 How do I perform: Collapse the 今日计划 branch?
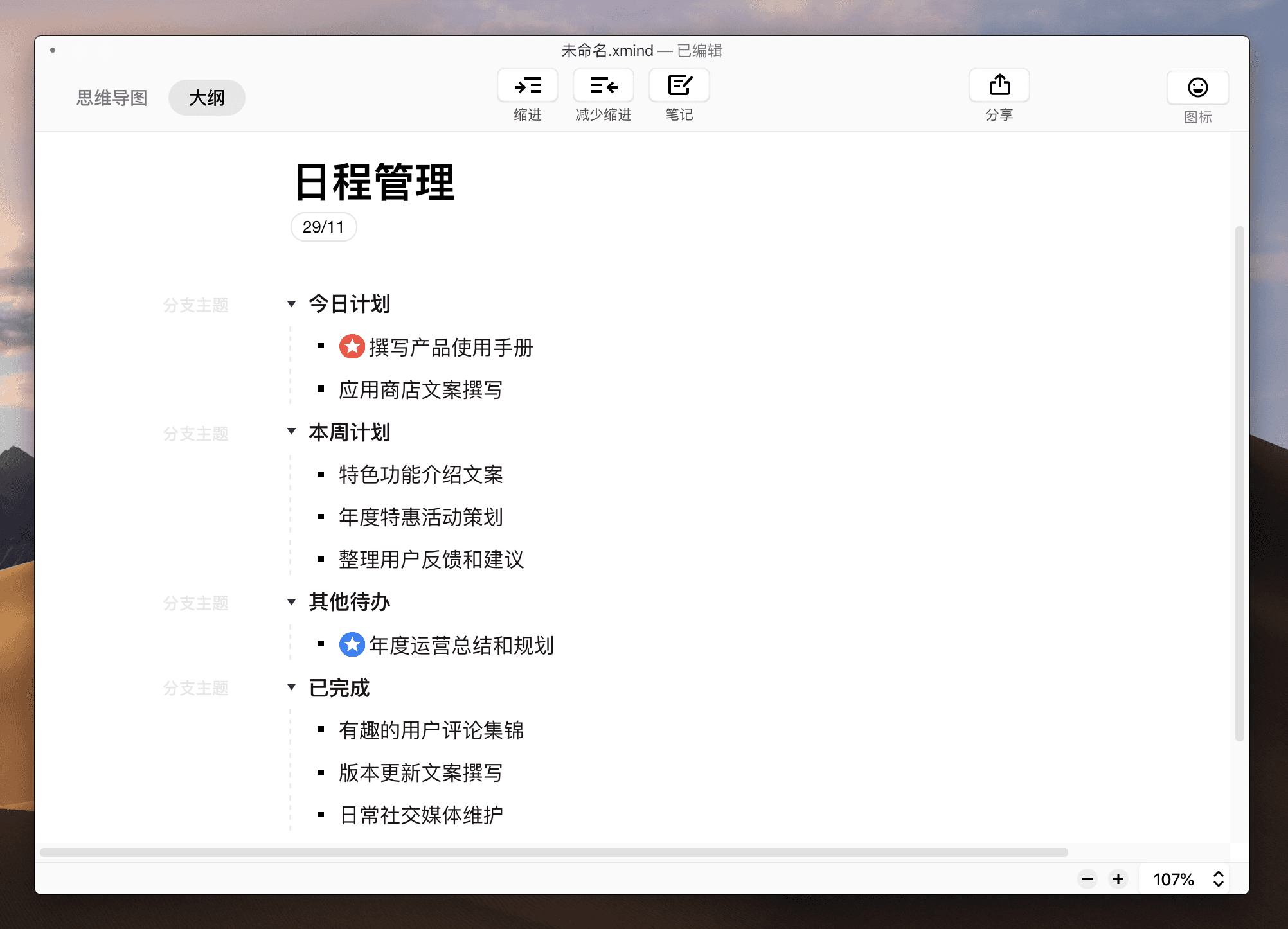[x=291, y=303]
